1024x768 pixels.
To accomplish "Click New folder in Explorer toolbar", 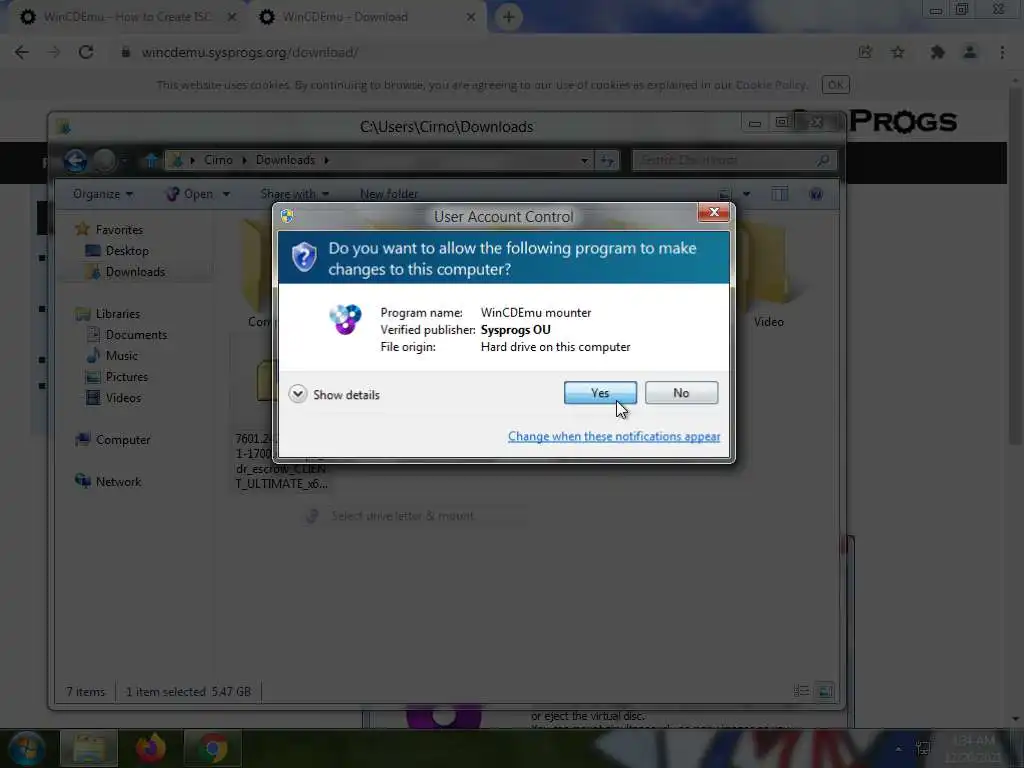I will point(389,194).
